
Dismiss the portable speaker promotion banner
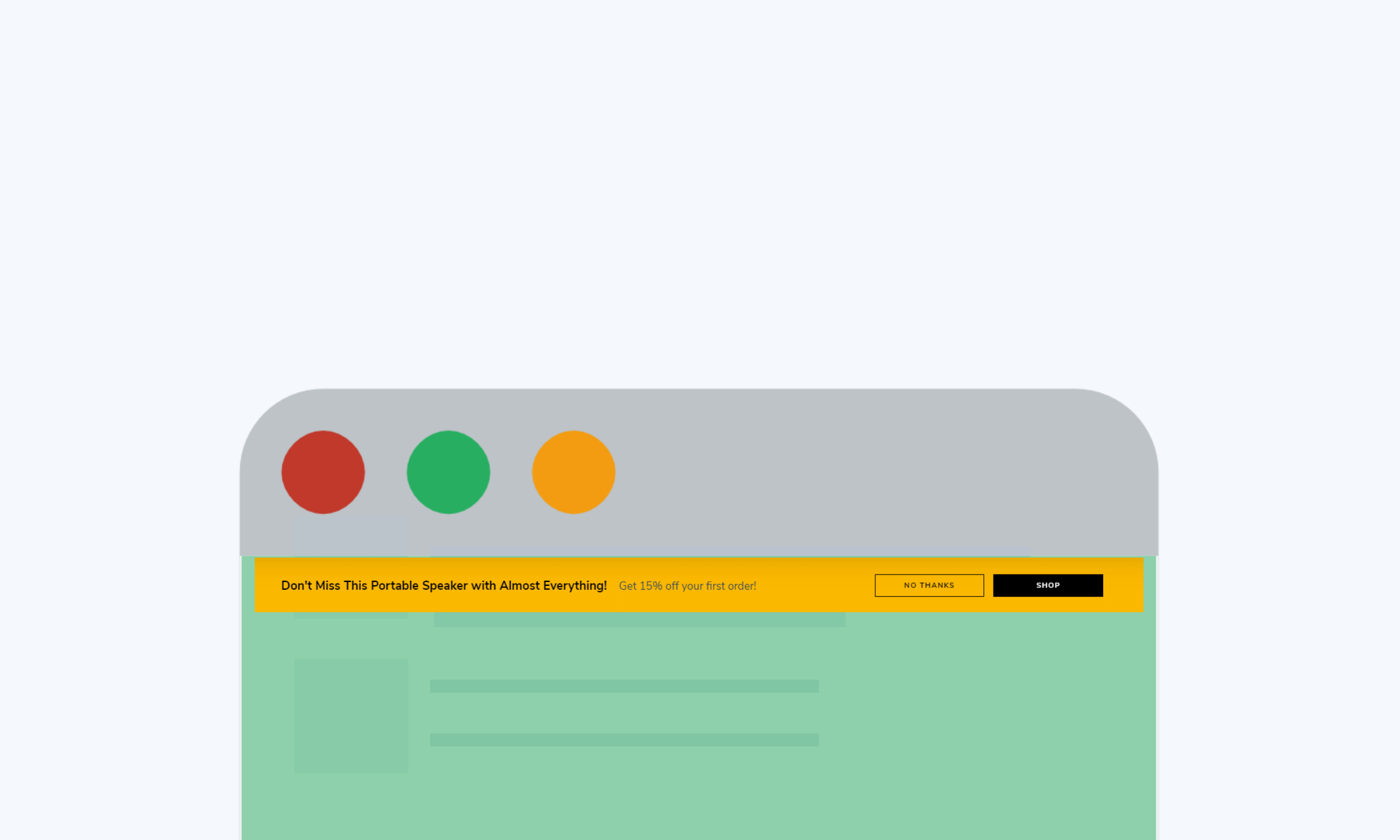[x=929, y=585]
